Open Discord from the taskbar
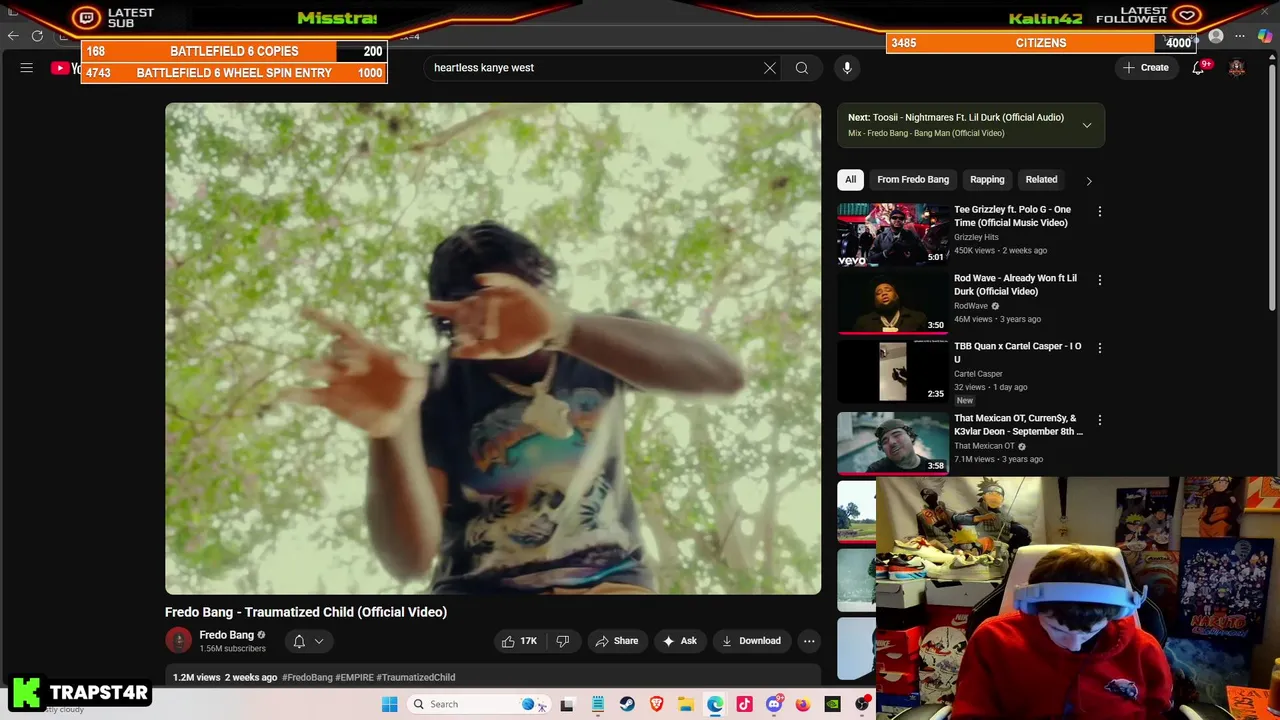The width and height of the screenshot is (1280, 720). pos(774,704)
